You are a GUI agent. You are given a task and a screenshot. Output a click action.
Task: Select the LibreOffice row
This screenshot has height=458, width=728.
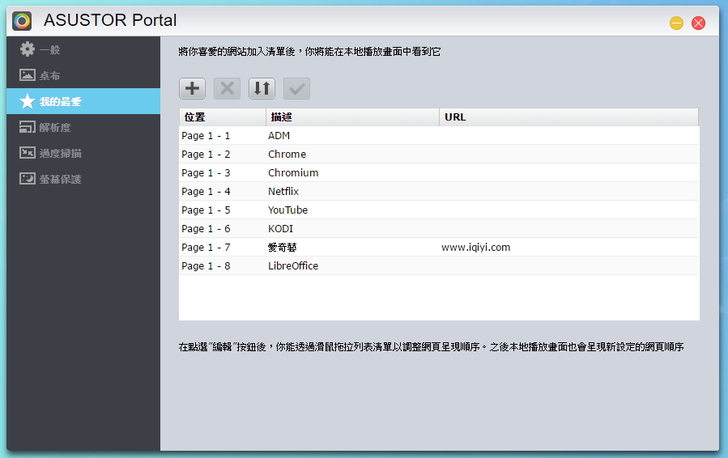click(438, 266)
